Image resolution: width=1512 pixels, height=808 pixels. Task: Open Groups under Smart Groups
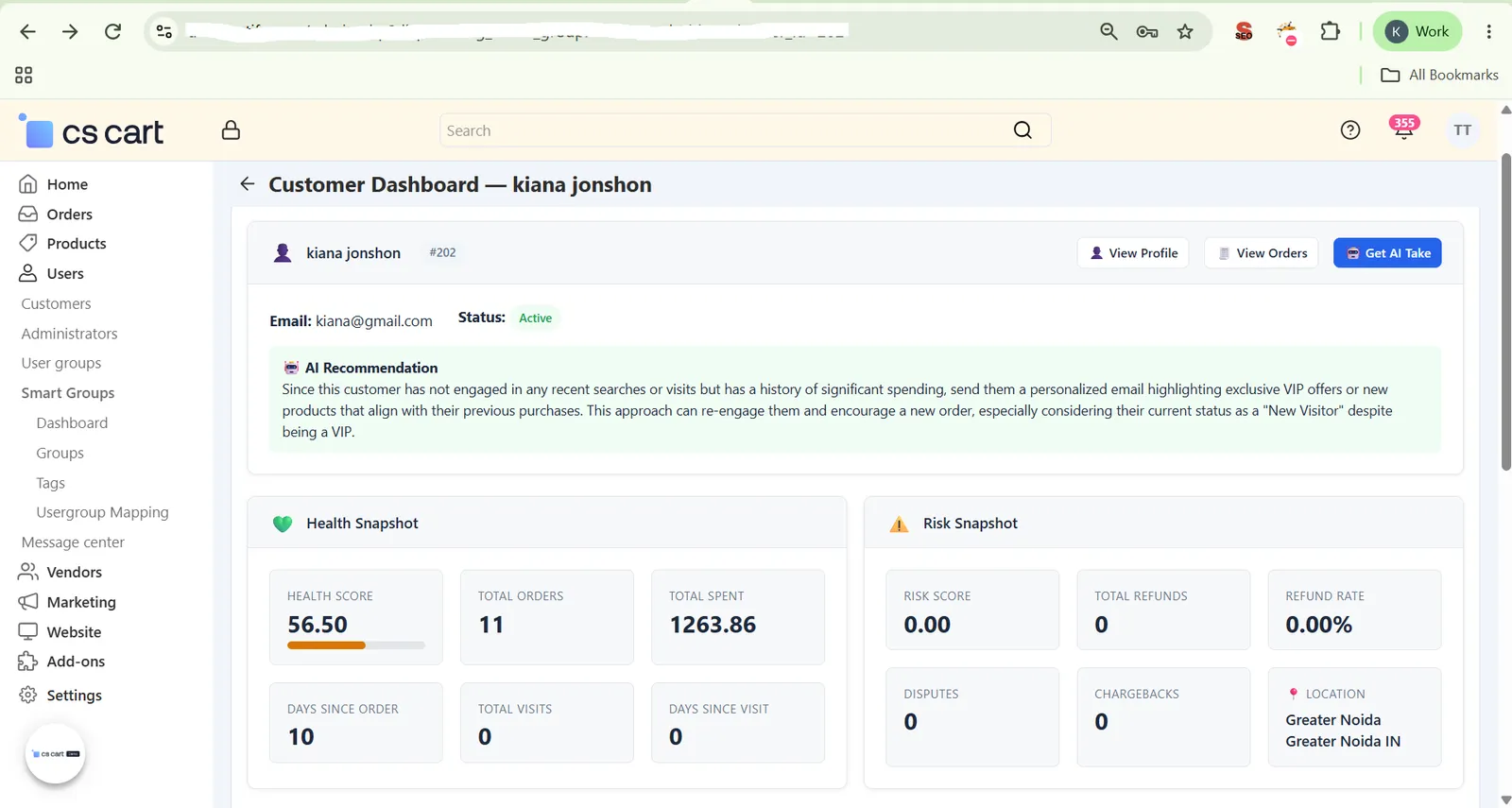[x=60, y=454]
